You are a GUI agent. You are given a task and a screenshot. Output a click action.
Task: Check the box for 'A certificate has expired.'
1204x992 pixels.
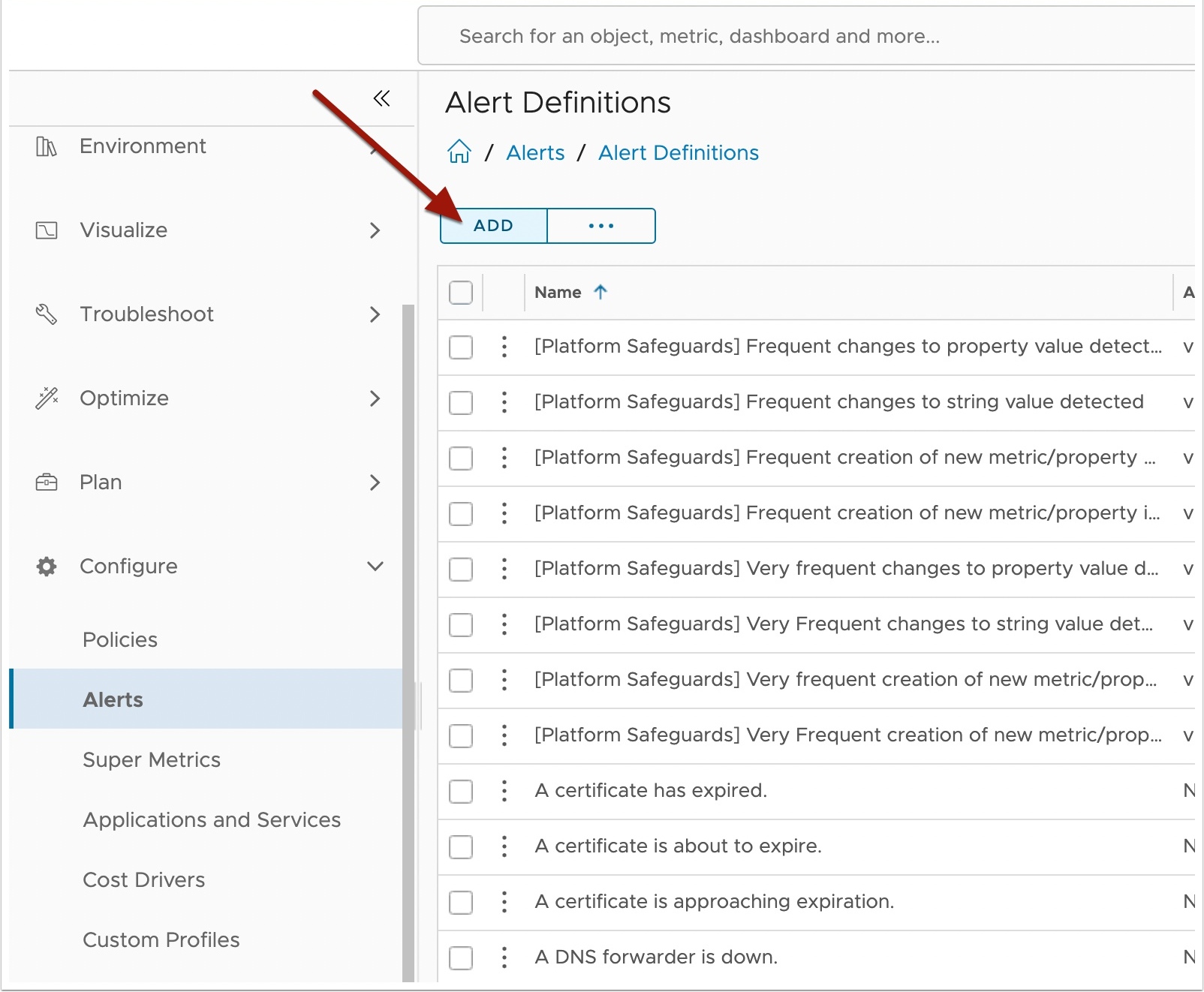(461, 791)
